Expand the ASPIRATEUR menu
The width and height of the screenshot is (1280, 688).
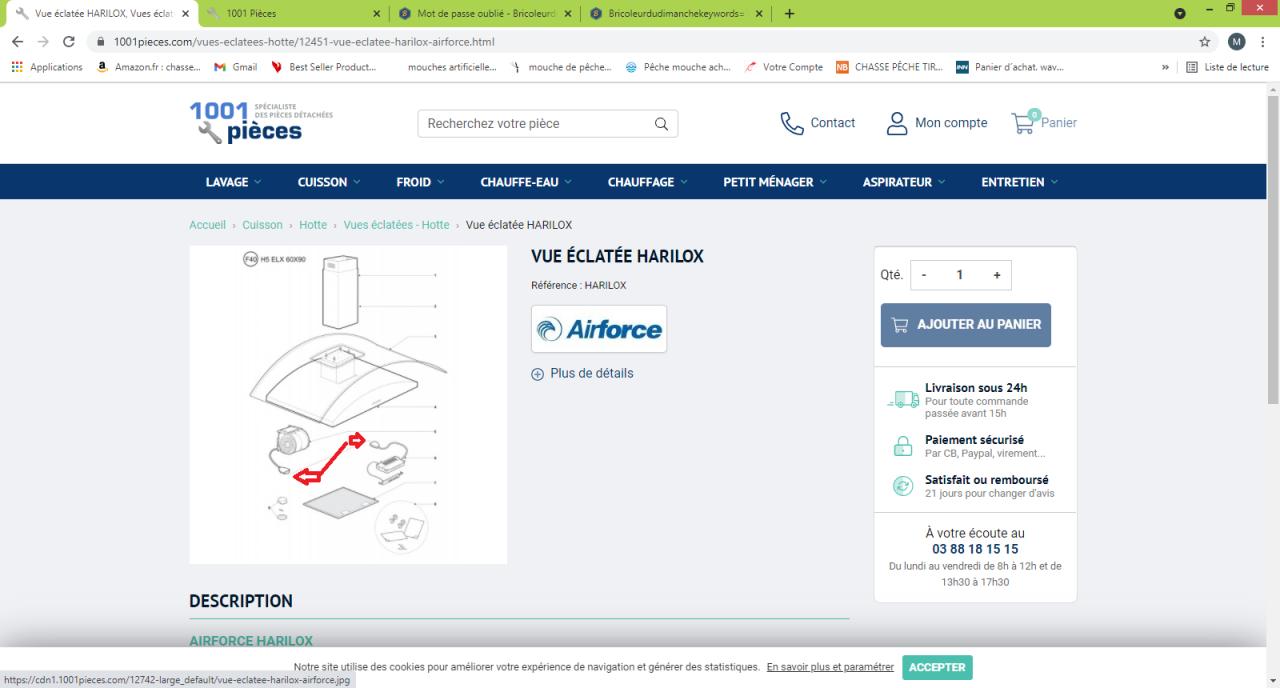click(x=905, y=182)
